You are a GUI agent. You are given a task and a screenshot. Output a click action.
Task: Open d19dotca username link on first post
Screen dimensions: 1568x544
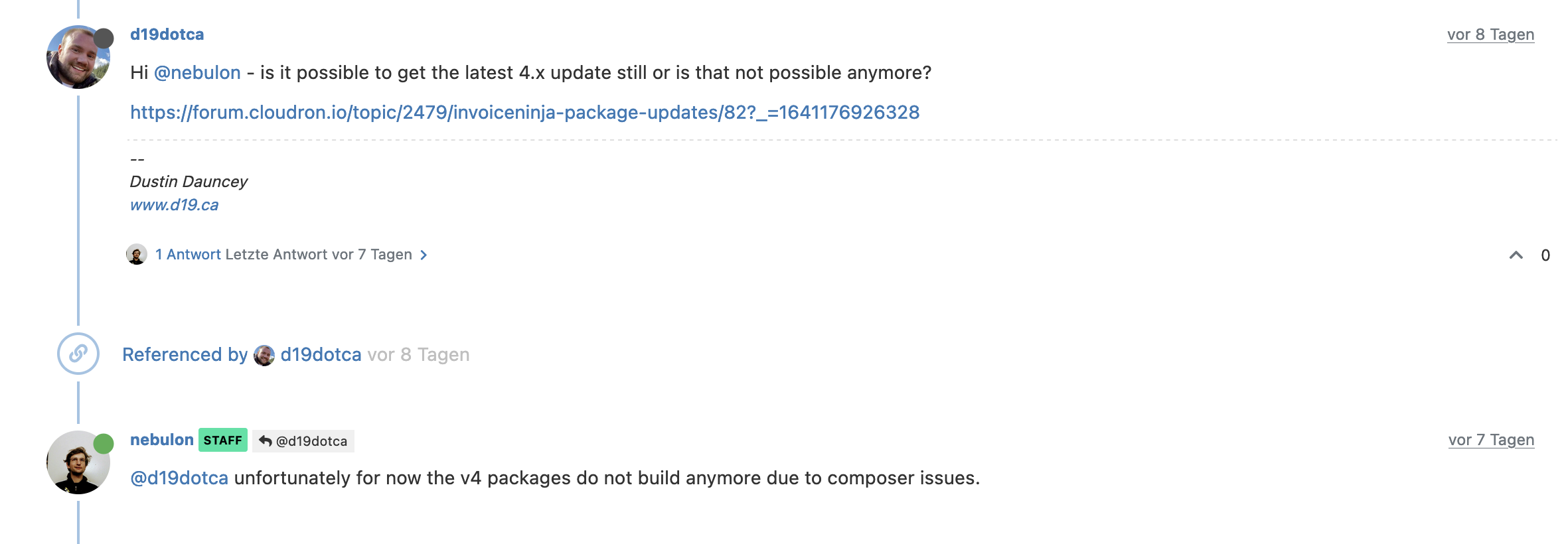[x=167, y=34]
